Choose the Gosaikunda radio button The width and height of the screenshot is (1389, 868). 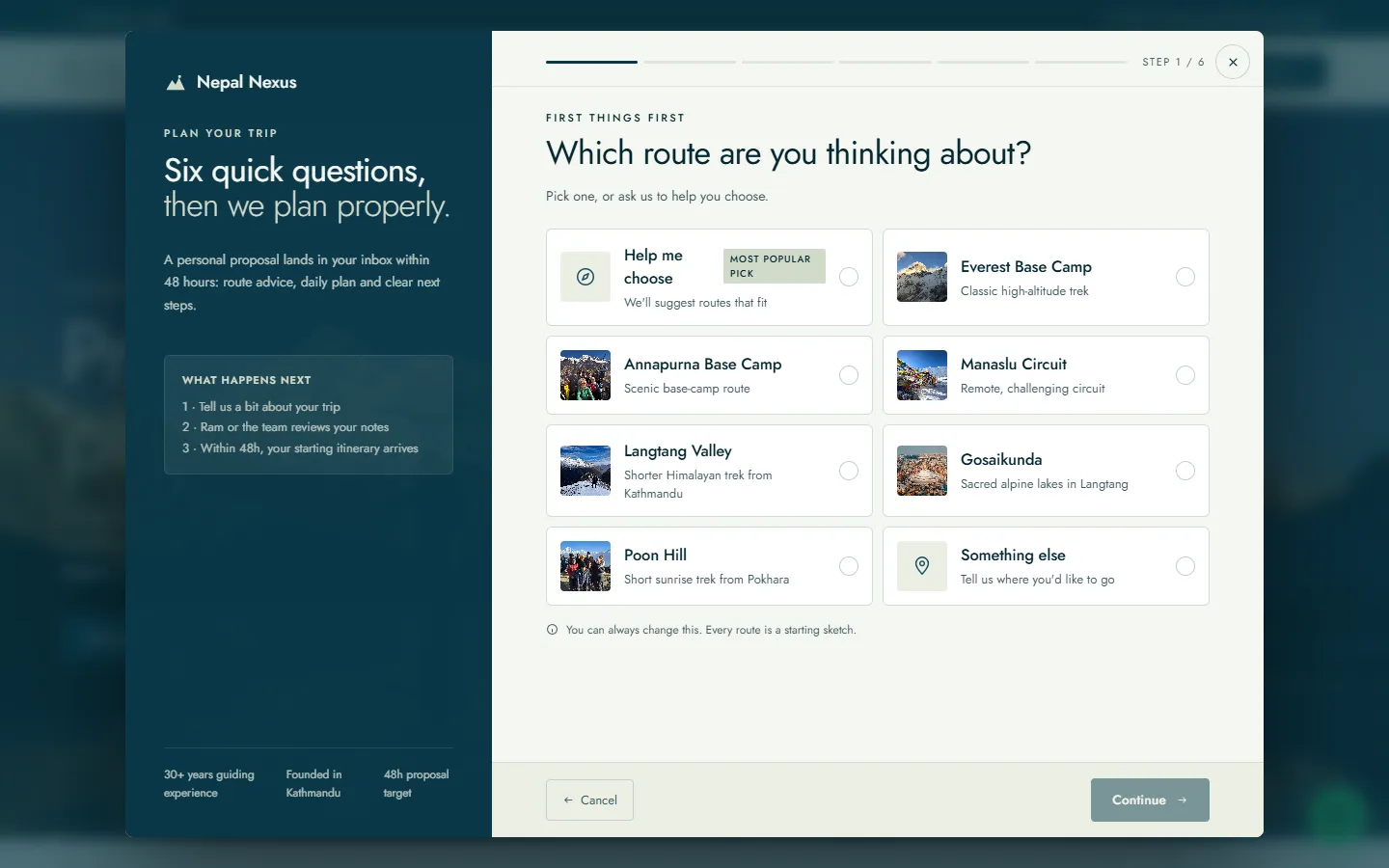(x=1185, y=471)
